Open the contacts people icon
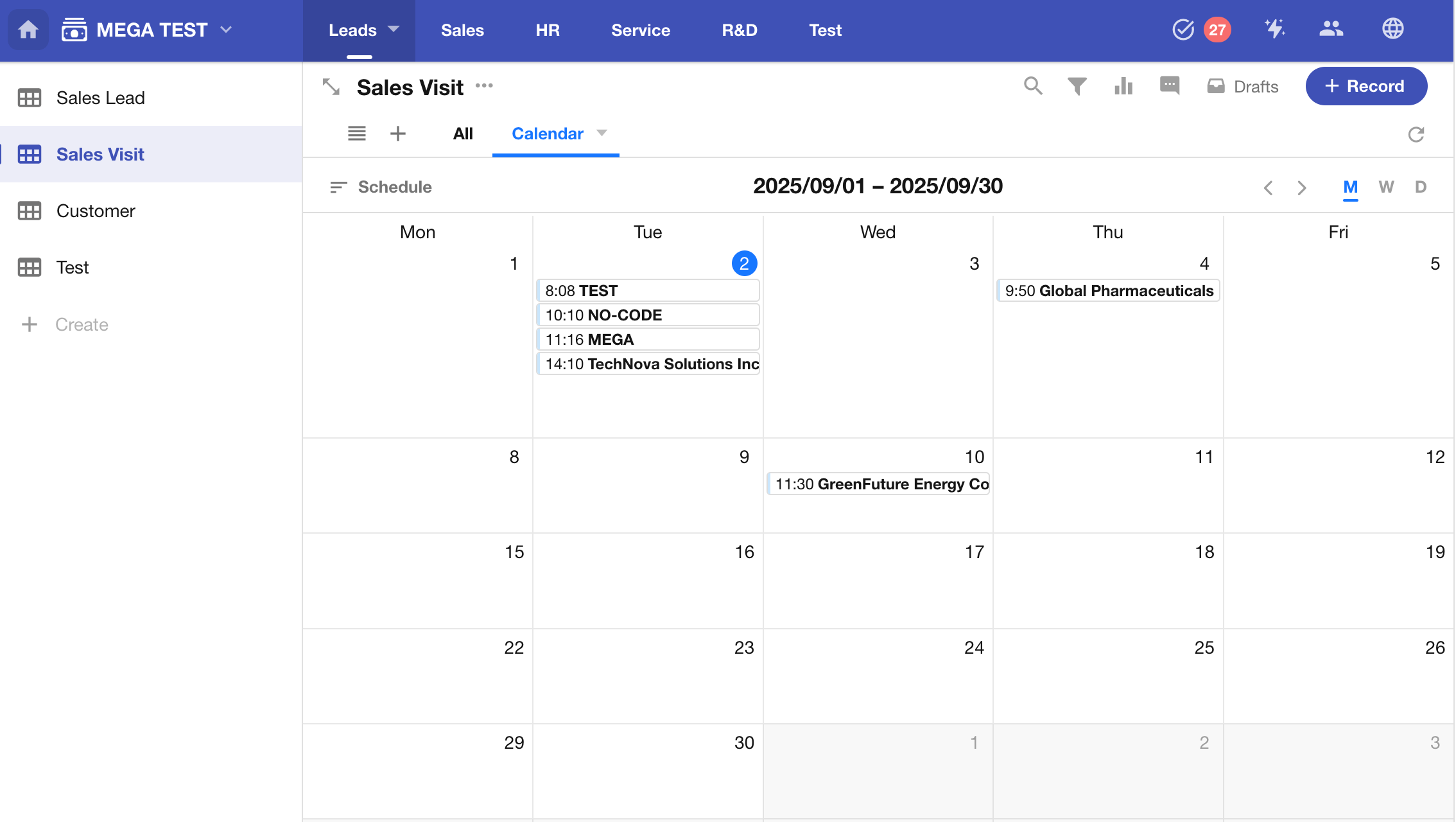The width and height of the screenshot is (1456, 822). click(1331, 30)
